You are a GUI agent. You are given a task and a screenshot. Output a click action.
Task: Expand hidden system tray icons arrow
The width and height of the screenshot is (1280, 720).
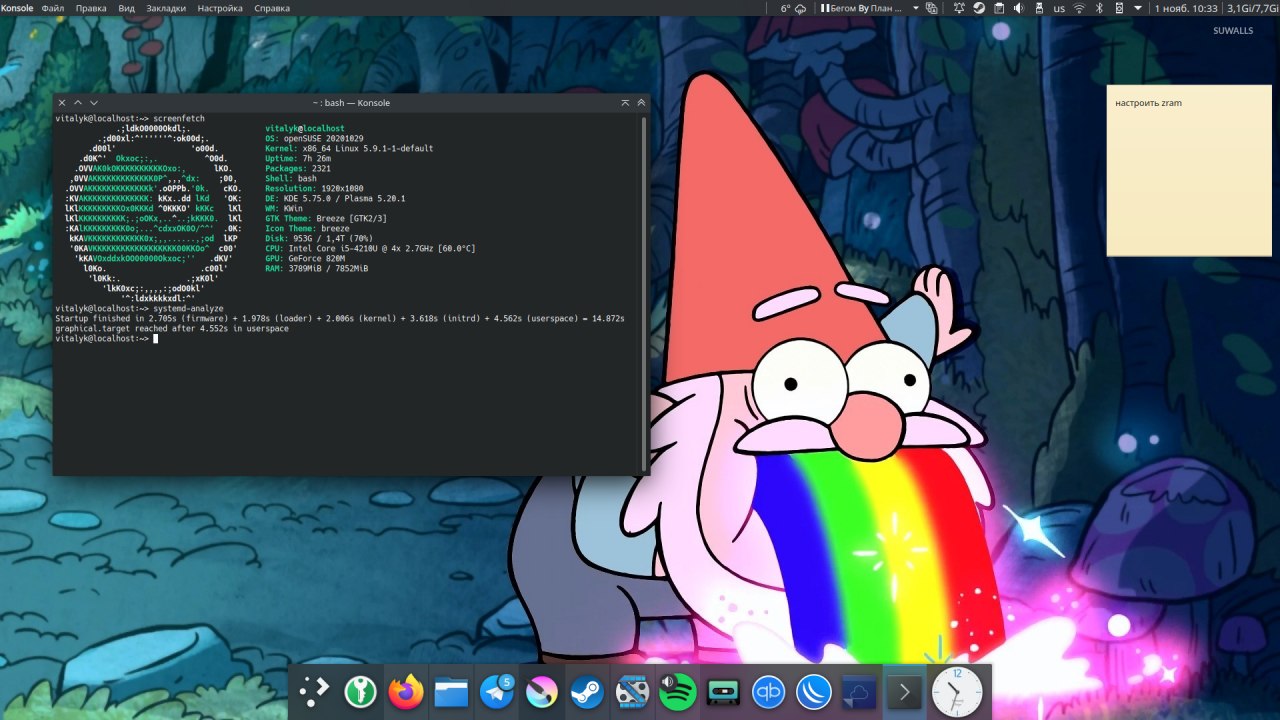pos(1139,8)
